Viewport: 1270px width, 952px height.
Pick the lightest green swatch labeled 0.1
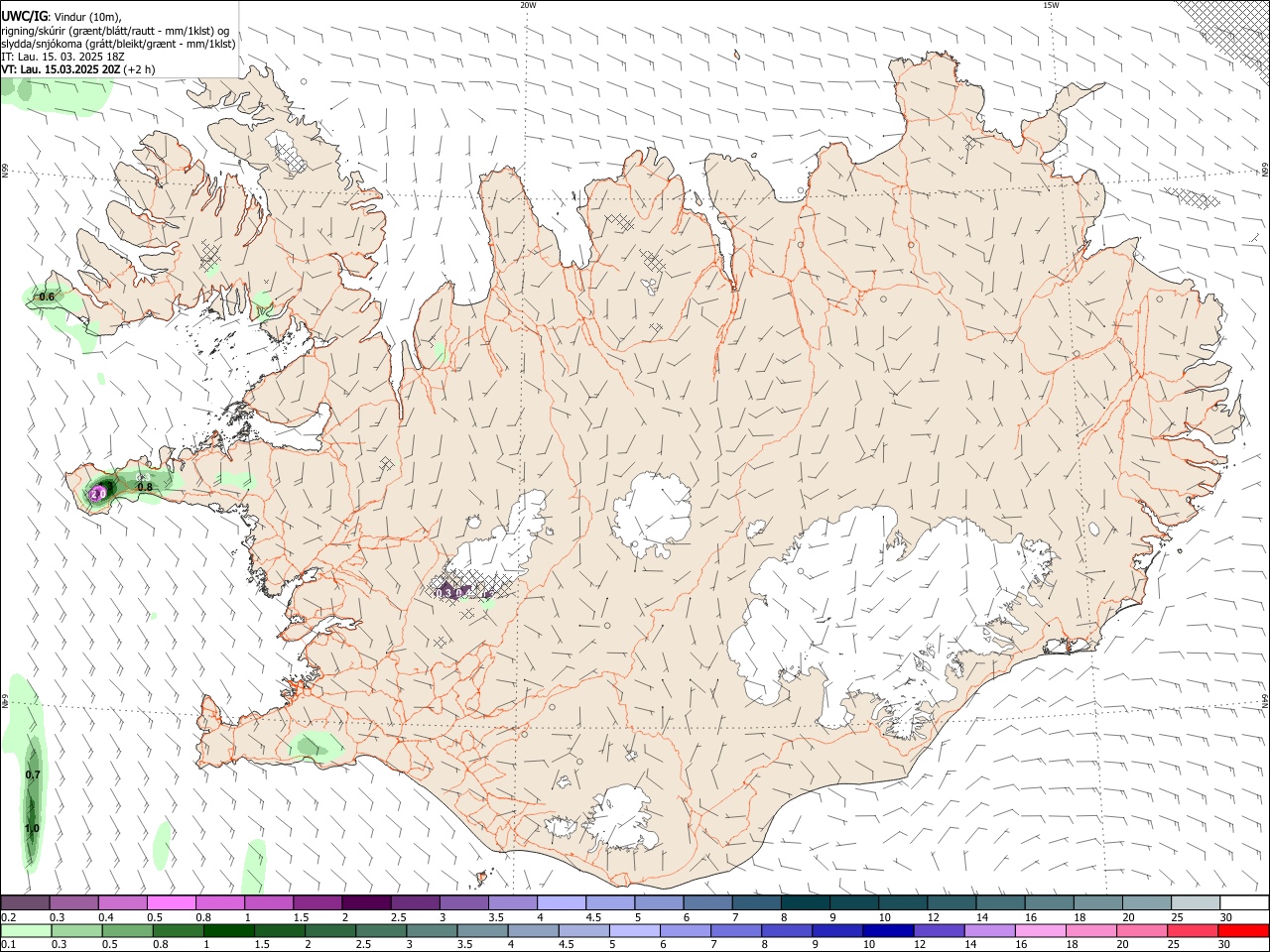pos(26,930)
